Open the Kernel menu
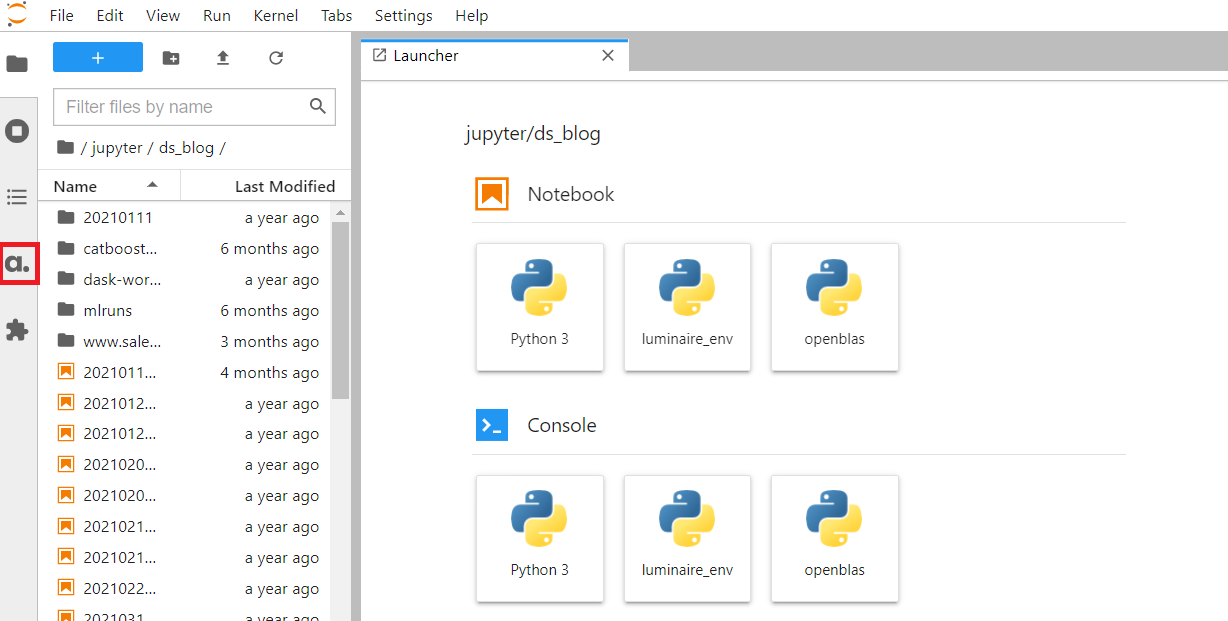The width and height of the screenshot is (1228, 621). pos(275,16)
